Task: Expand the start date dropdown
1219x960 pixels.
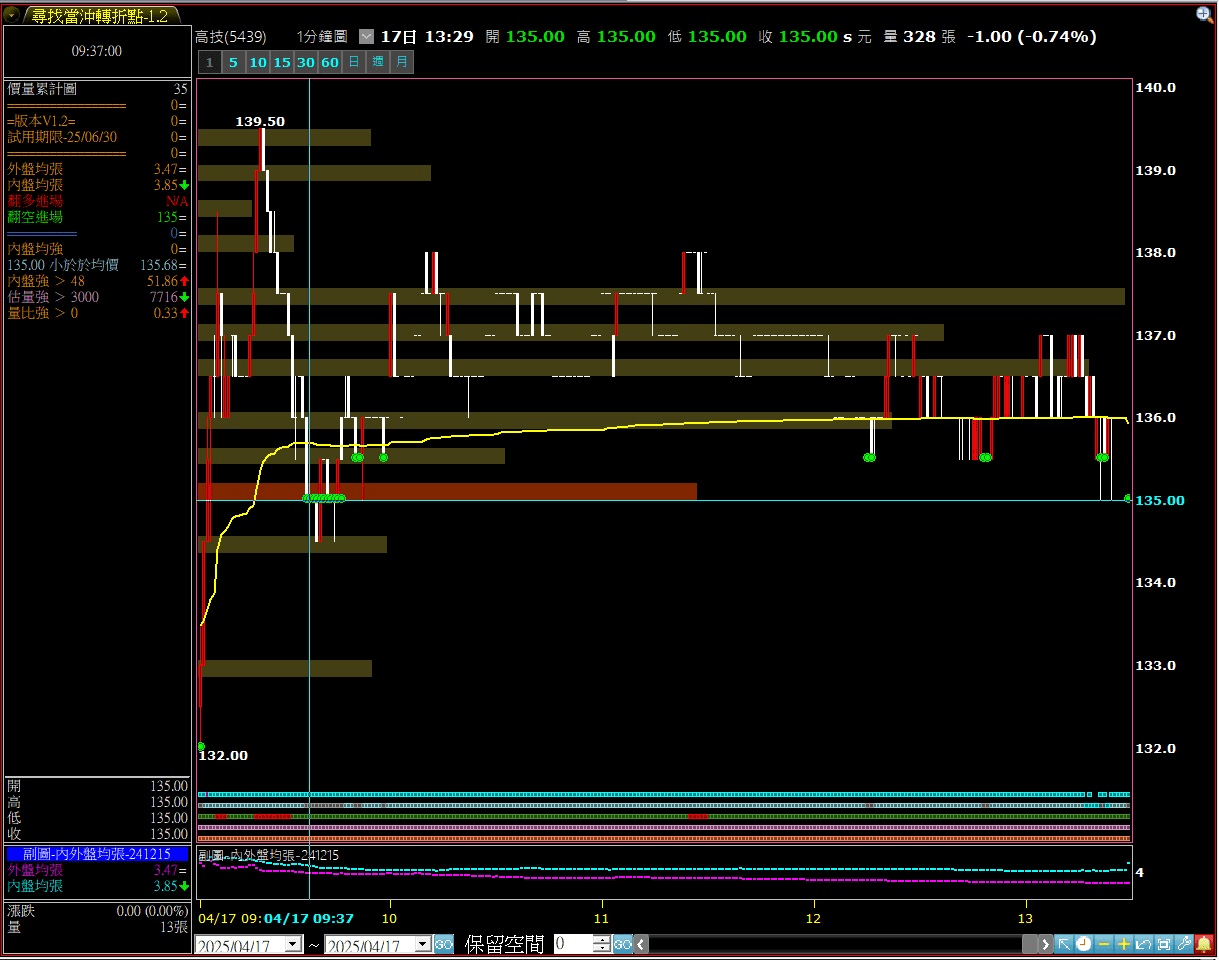Action: pos(293,944)
